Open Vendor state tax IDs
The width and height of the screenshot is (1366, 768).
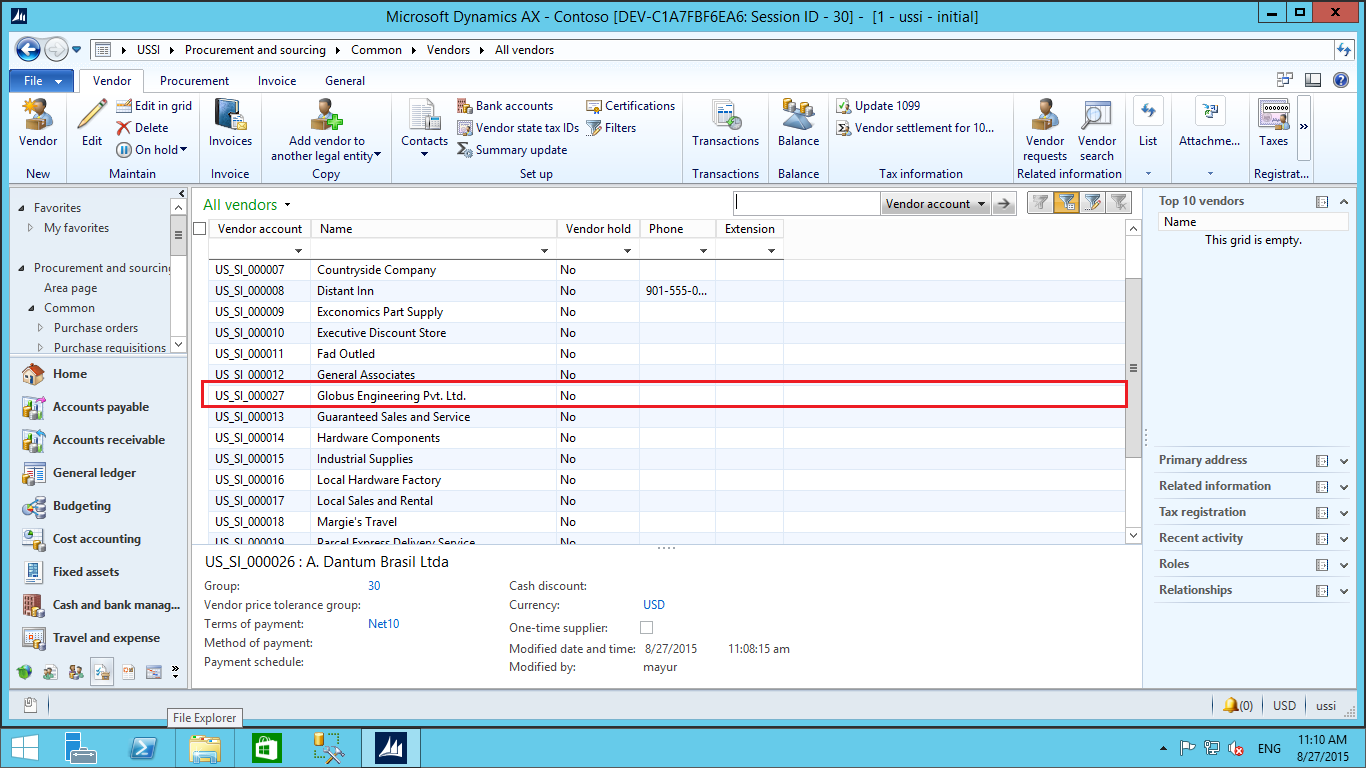(x=518, y=128)
